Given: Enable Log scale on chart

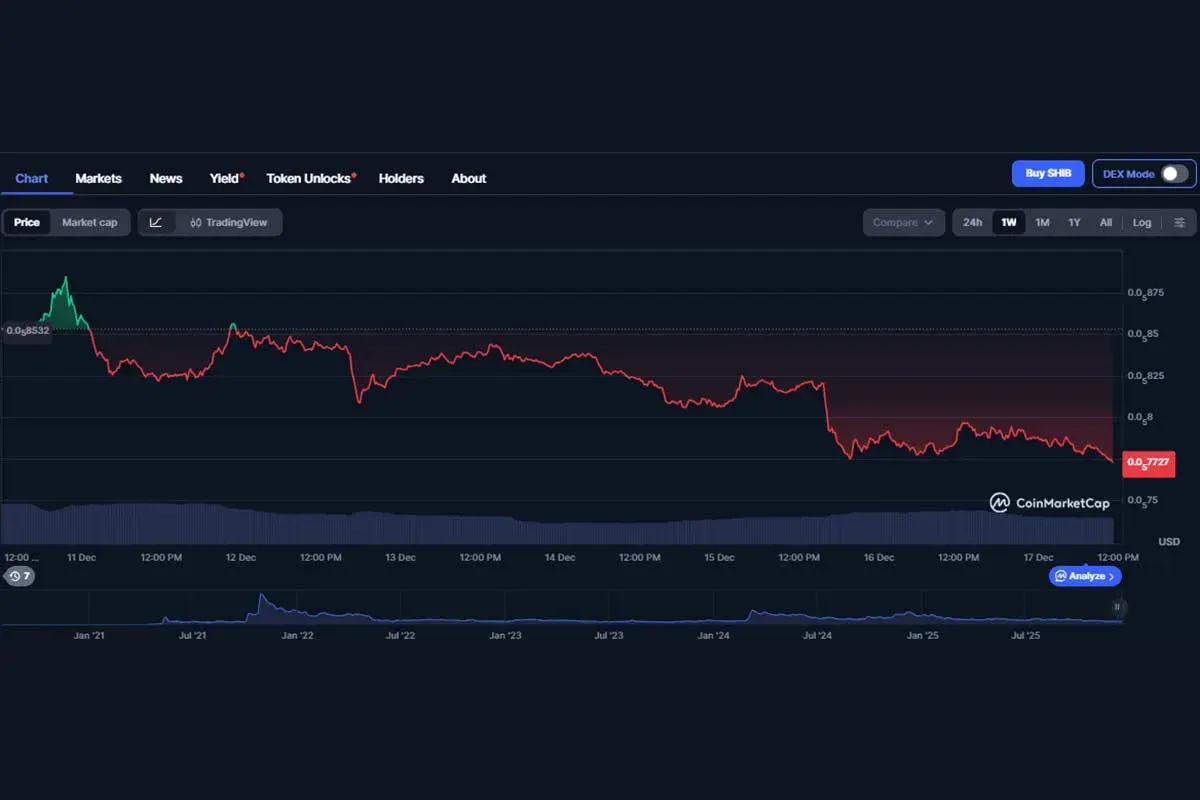Looking at the screenshot, I should tap(1142, 222).
